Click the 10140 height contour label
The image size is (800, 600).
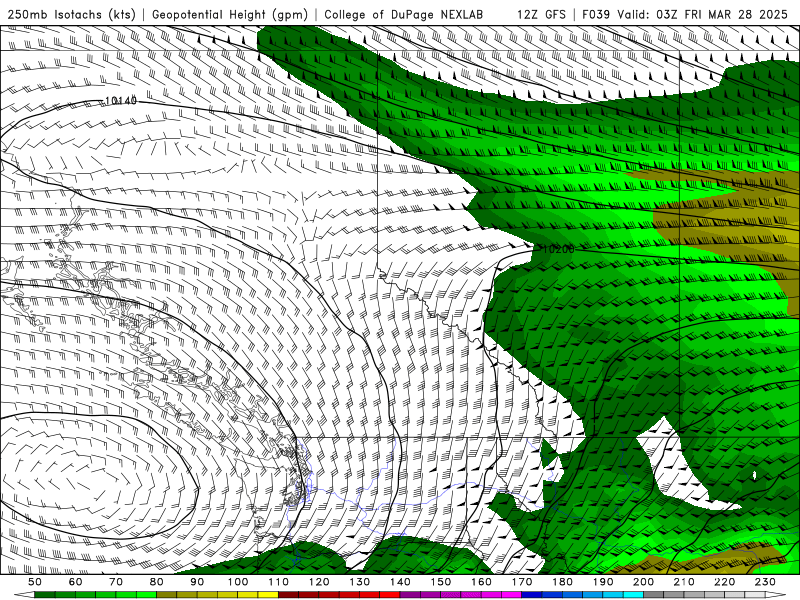click(121, 101)
